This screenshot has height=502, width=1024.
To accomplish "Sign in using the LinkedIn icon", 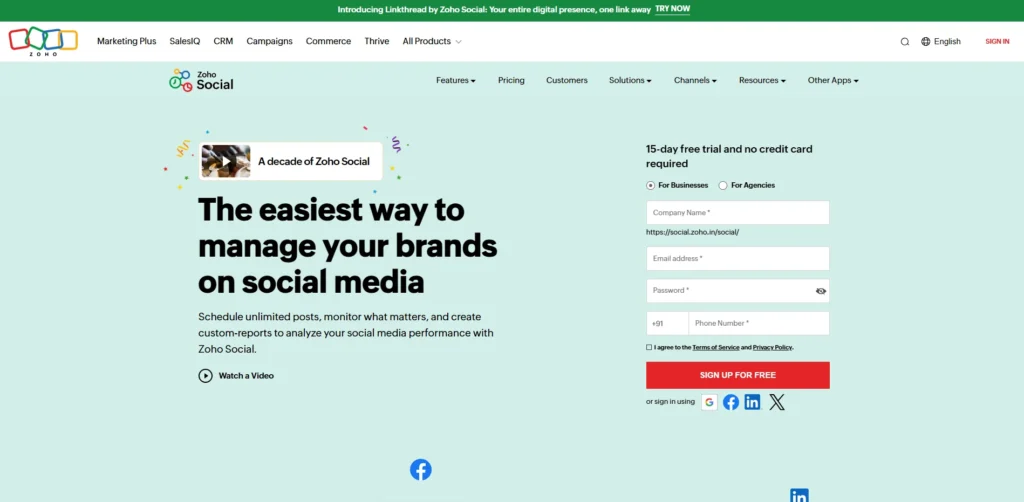I will 752,402.
